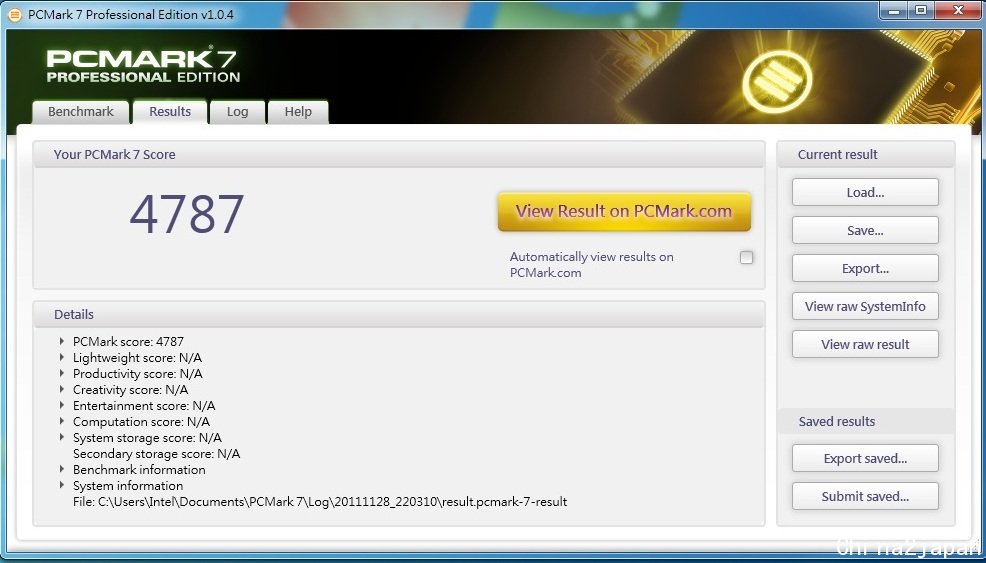Maximize the PCMark 7 window

click(x=921, y=9)
